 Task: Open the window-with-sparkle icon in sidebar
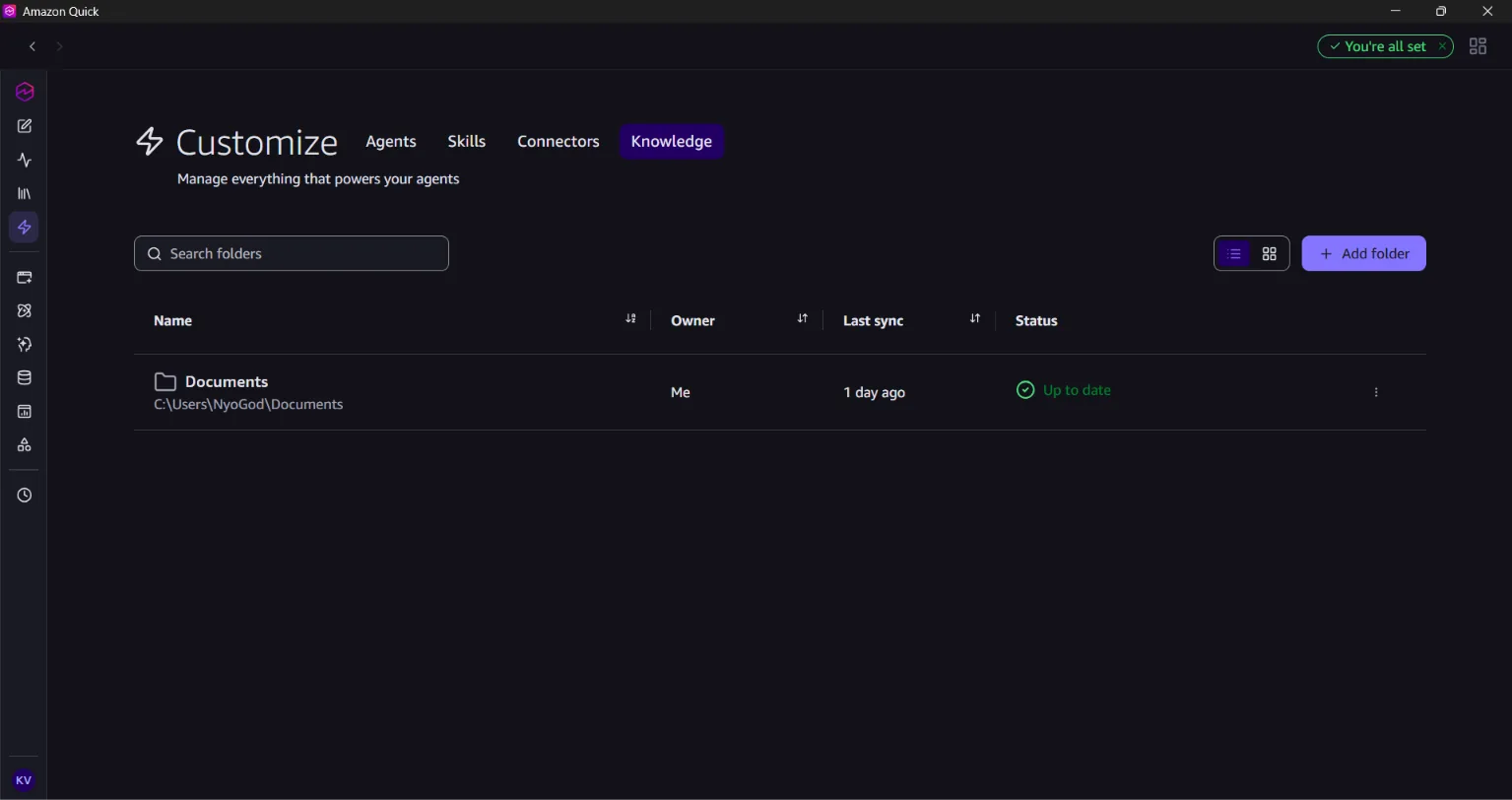pyautogui.click(x=25, y=278)
